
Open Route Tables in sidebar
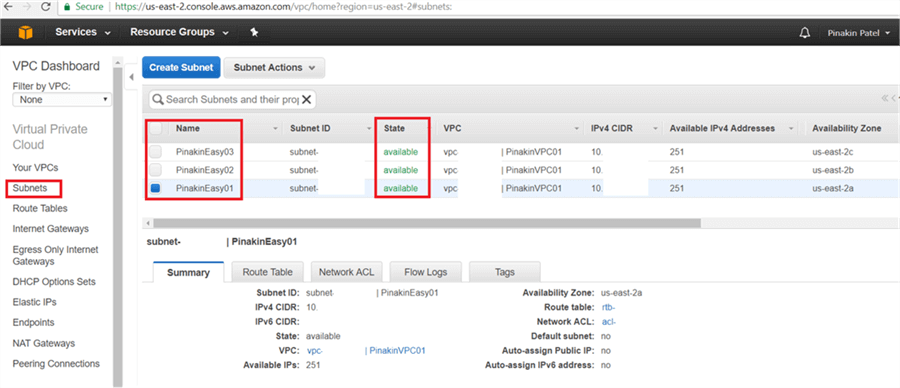point(40,208)
